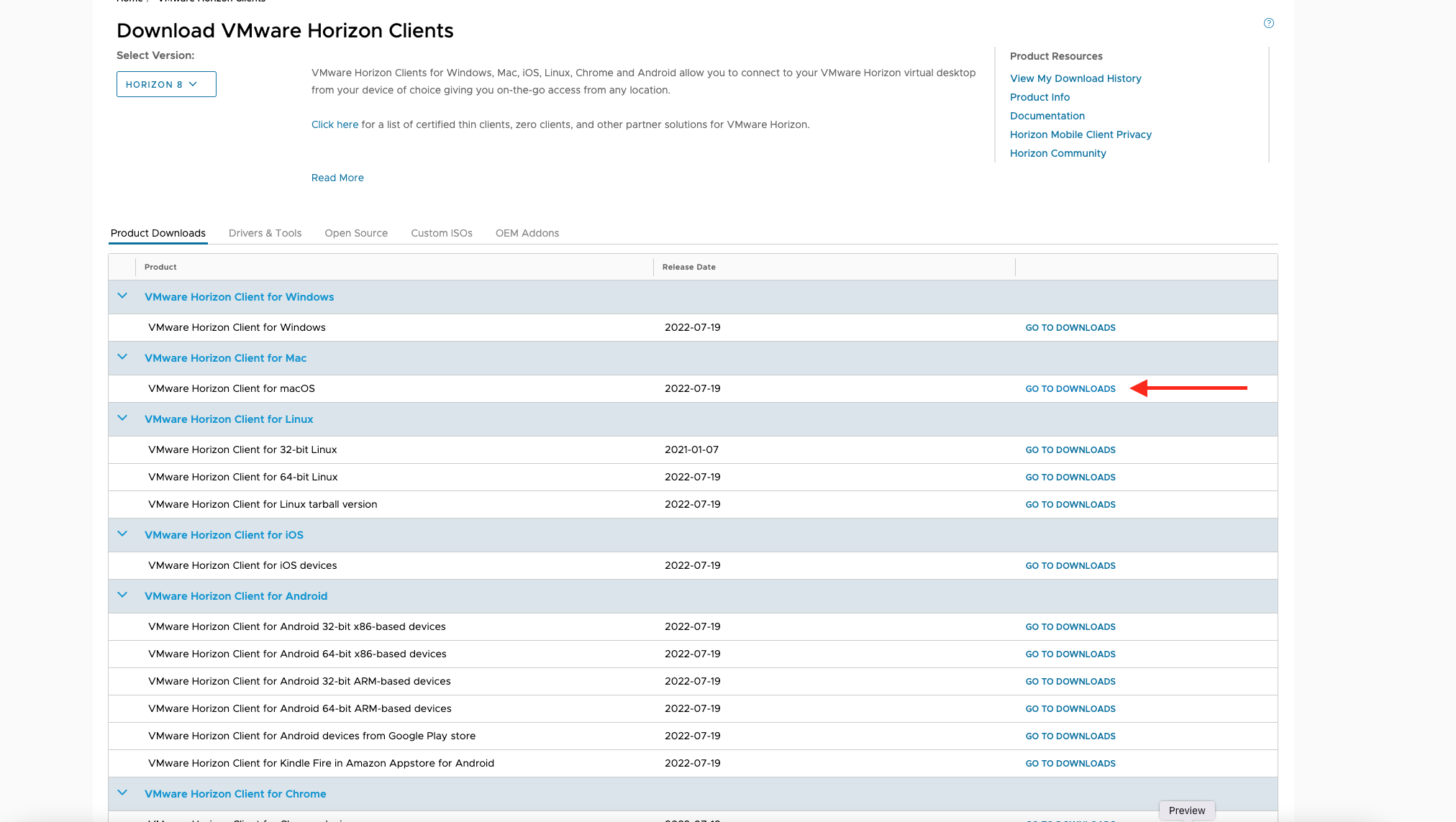Select 'VMware Horizon Client for Linux tarball version' text
Image resolution: width=1456 pixels, height=822 pixels.
[263, 504]
